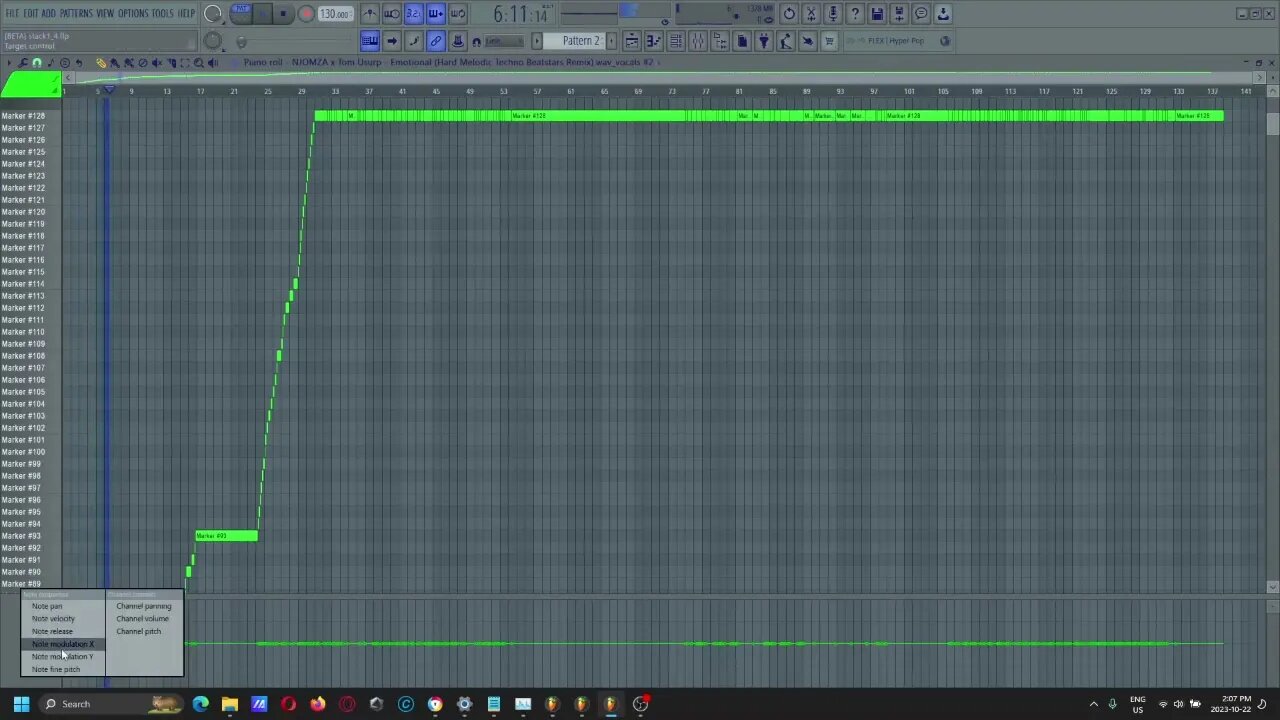1280x720 pixels.
Task: Open the project info chat icon
Action: [921, 14]
